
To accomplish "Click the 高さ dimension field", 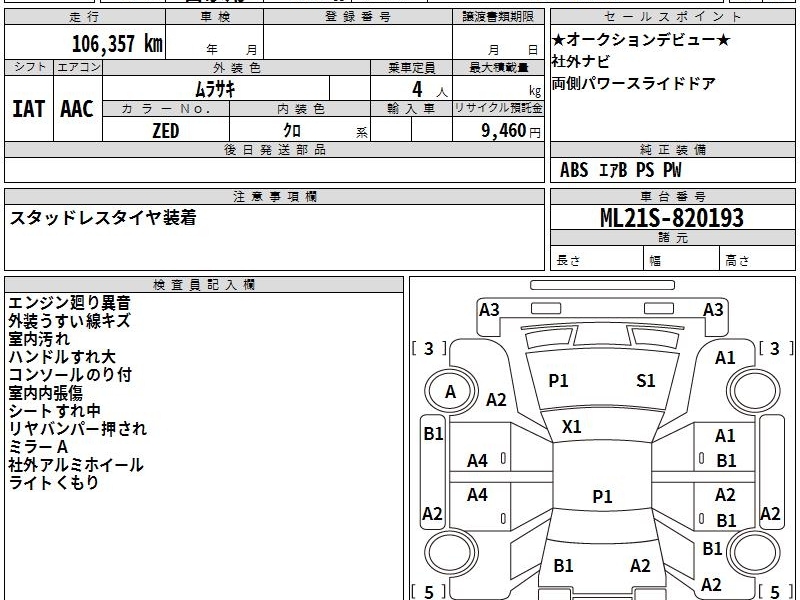I will tap(757, 260).
